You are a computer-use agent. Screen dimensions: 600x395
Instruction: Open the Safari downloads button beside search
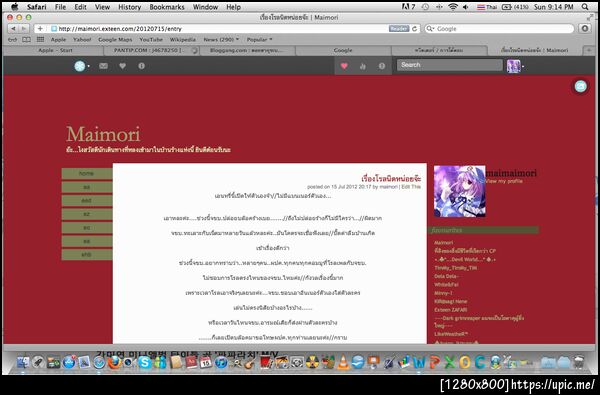point(585,29)
